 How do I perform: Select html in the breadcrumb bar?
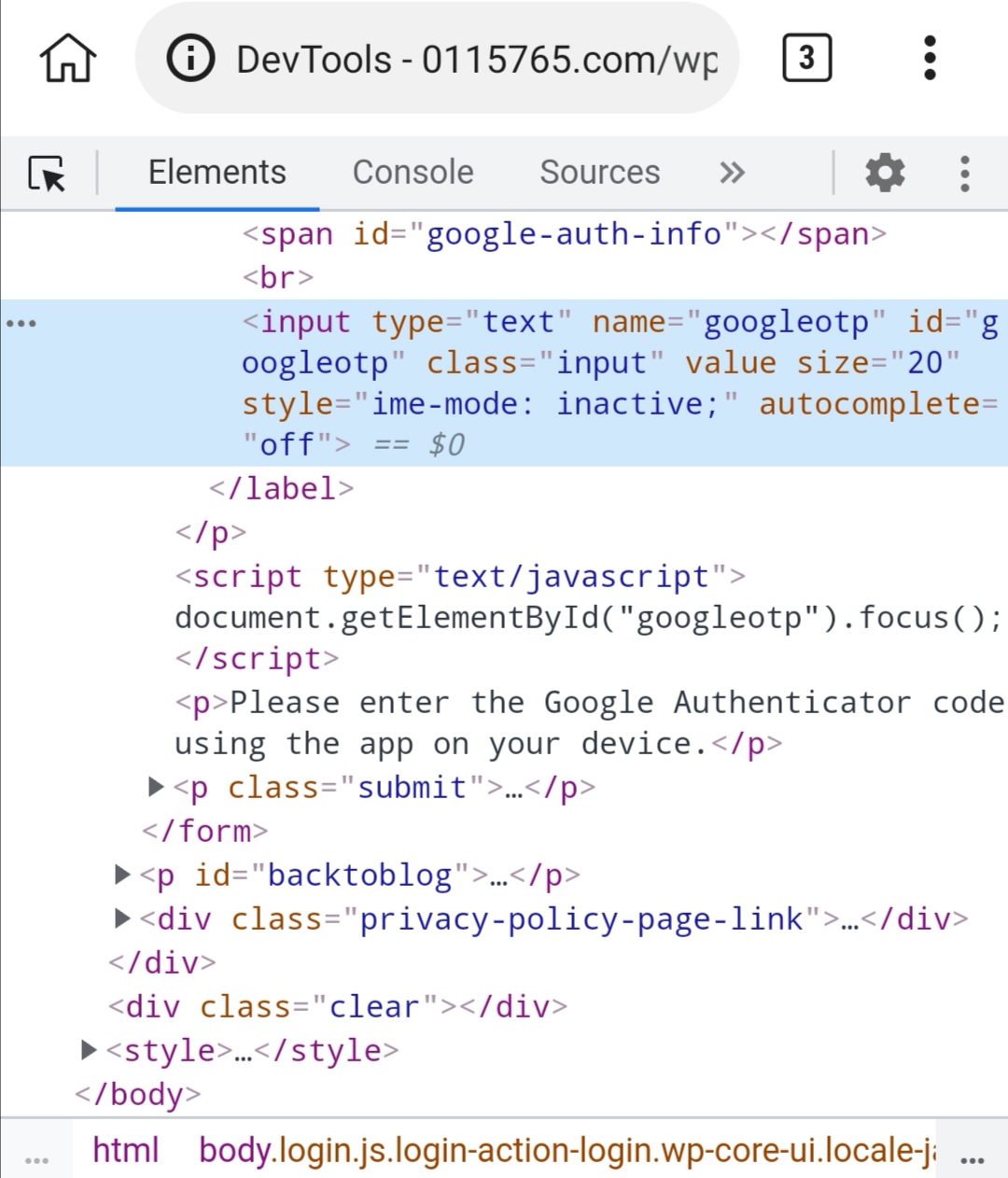pyautogui.click(x=126, y=1150)
